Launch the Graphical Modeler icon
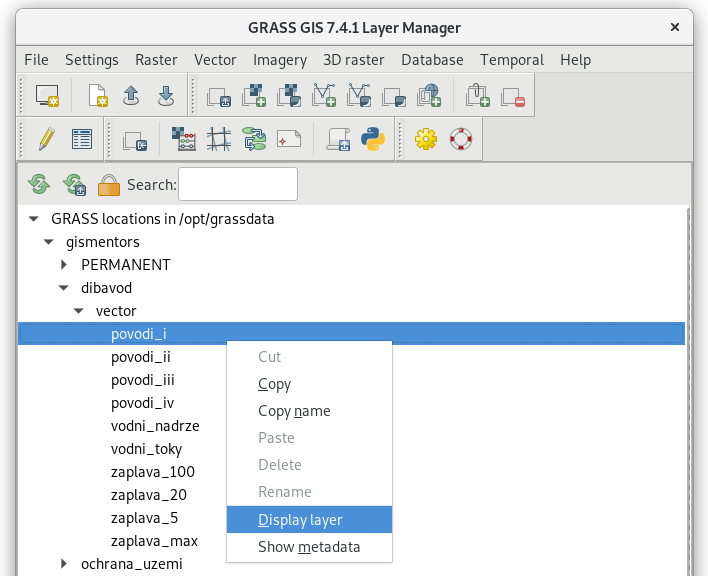This screenshot has width=708, height=576. (x=255, y=139)
